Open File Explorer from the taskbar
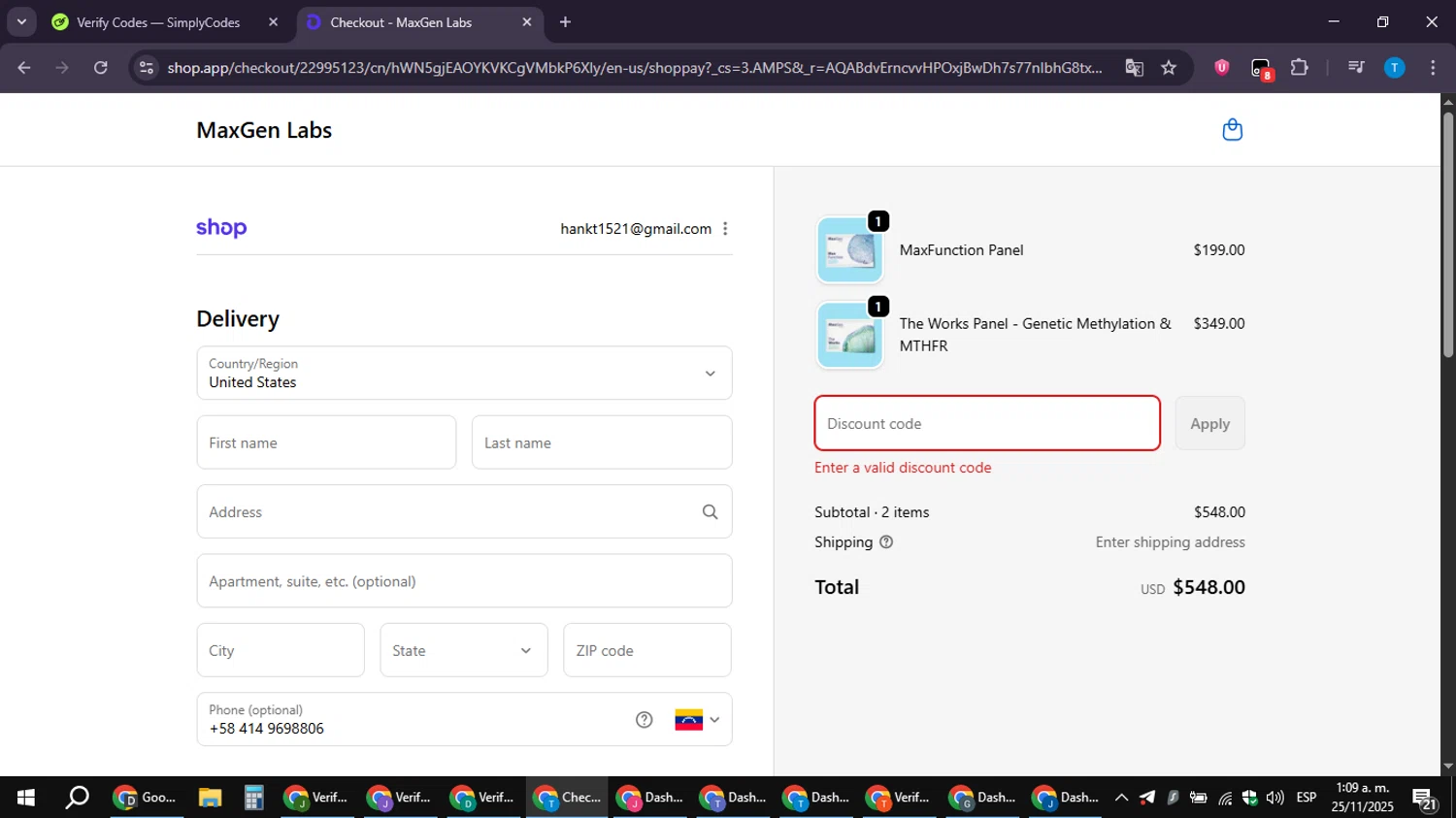The image size is (1456, 818). tap(210, 798)
